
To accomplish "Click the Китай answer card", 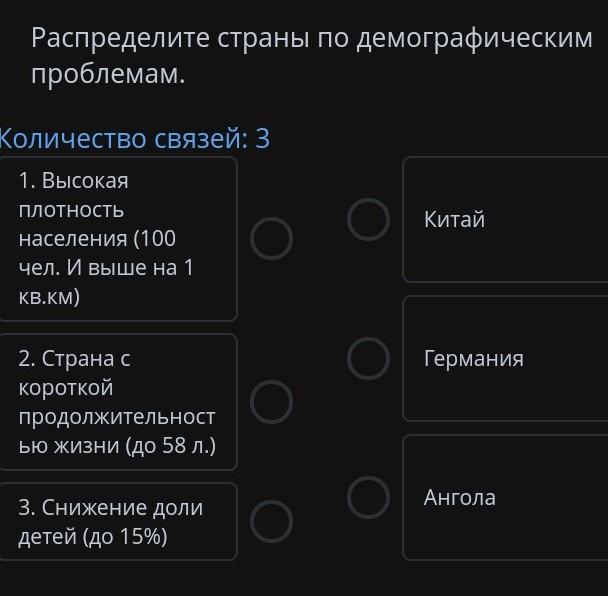I will click(x=505, y=219).
